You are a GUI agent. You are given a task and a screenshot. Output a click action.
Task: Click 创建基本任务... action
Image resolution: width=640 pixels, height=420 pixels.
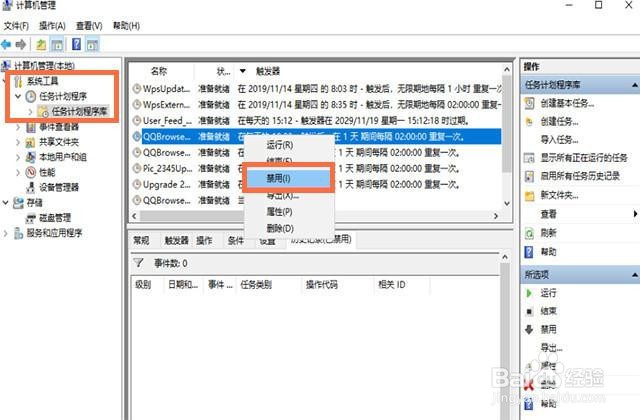pos(567,103)
